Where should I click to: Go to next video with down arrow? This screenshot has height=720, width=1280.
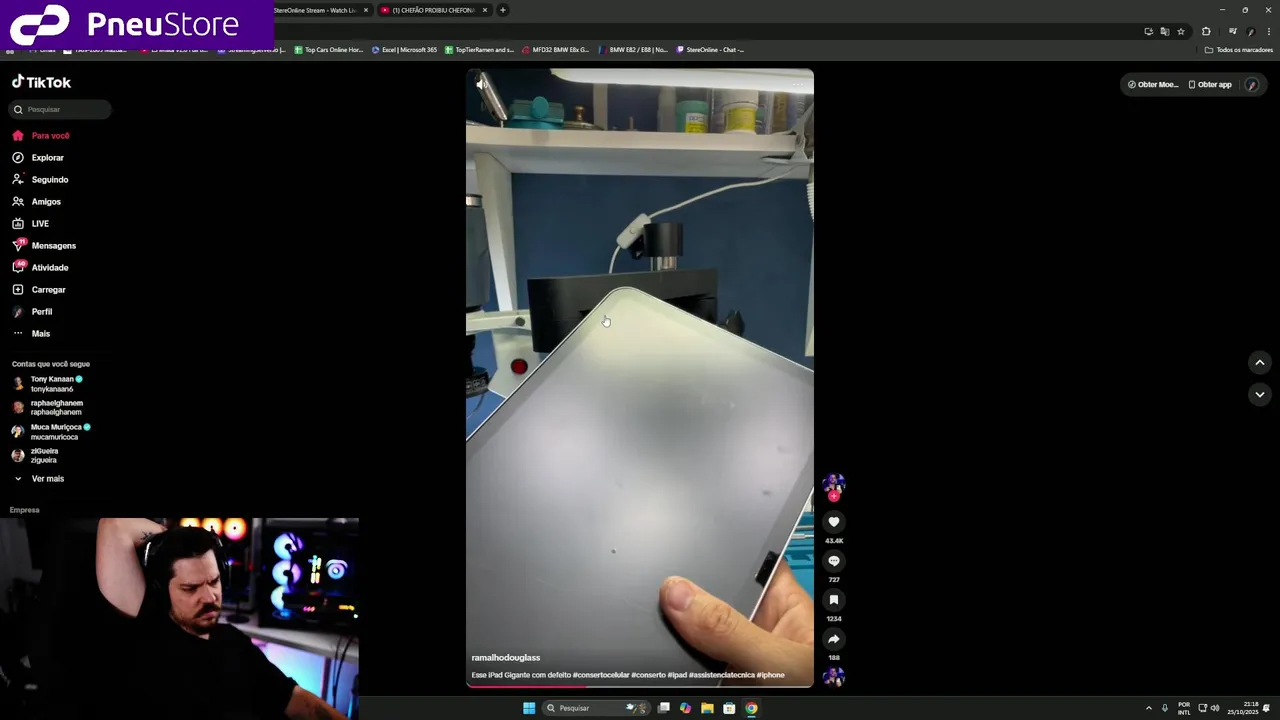(x=1259, y=394)
